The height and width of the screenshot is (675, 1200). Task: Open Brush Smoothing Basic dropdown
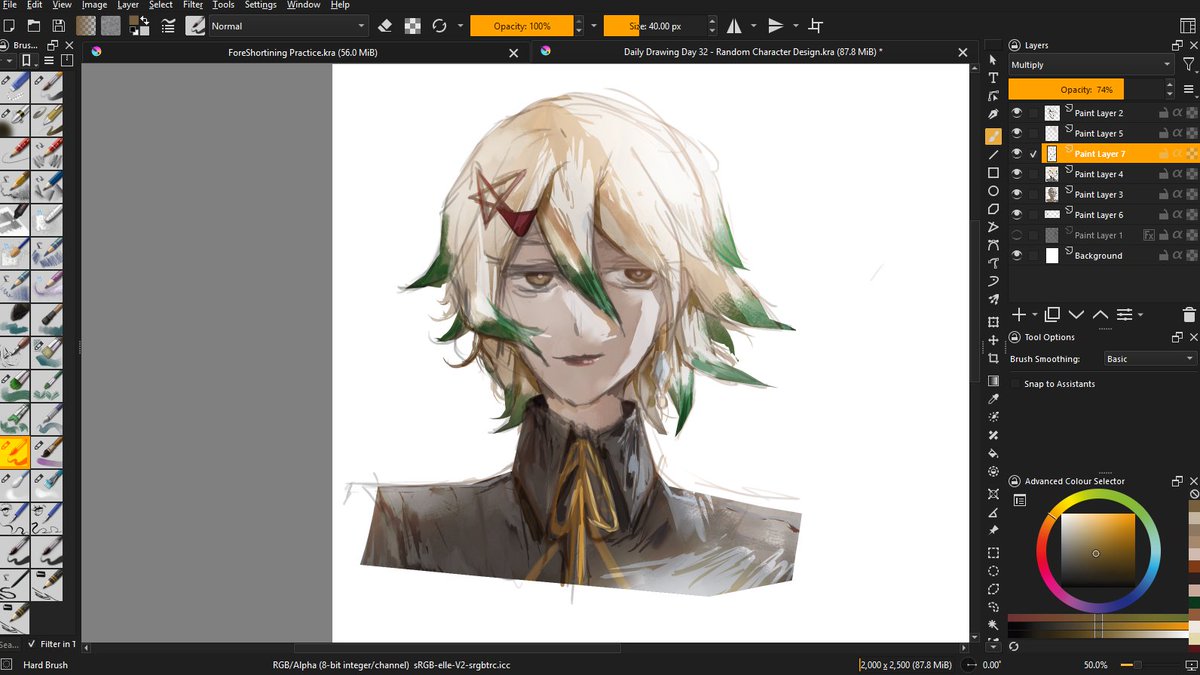1149,359
